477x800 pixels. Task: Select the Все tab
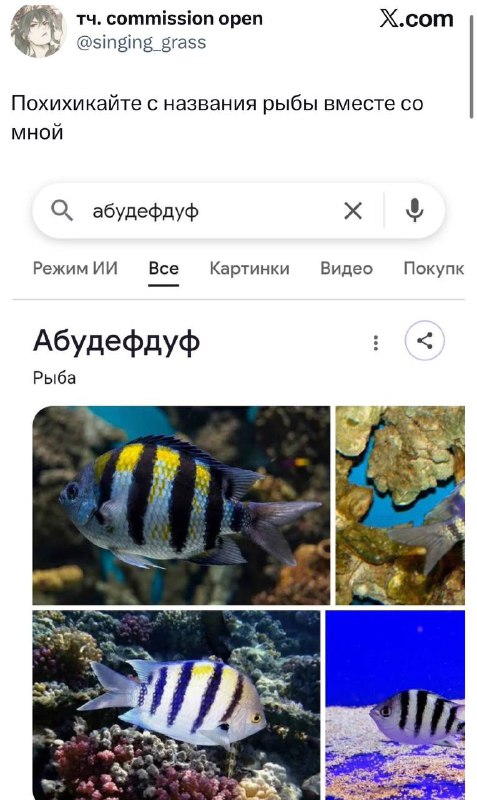point(163,268)
